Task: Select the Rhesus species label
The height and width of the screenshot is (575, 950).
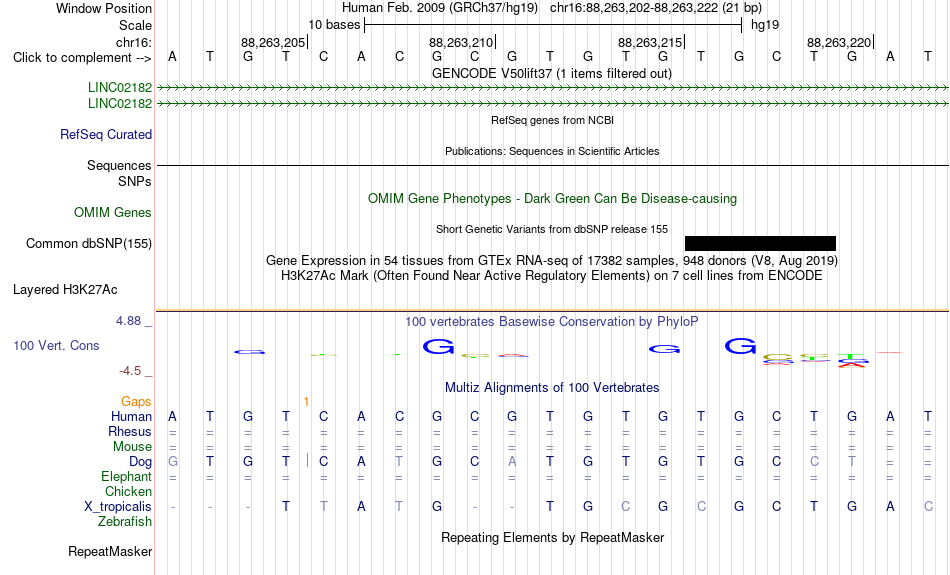Action: point(130,431)
